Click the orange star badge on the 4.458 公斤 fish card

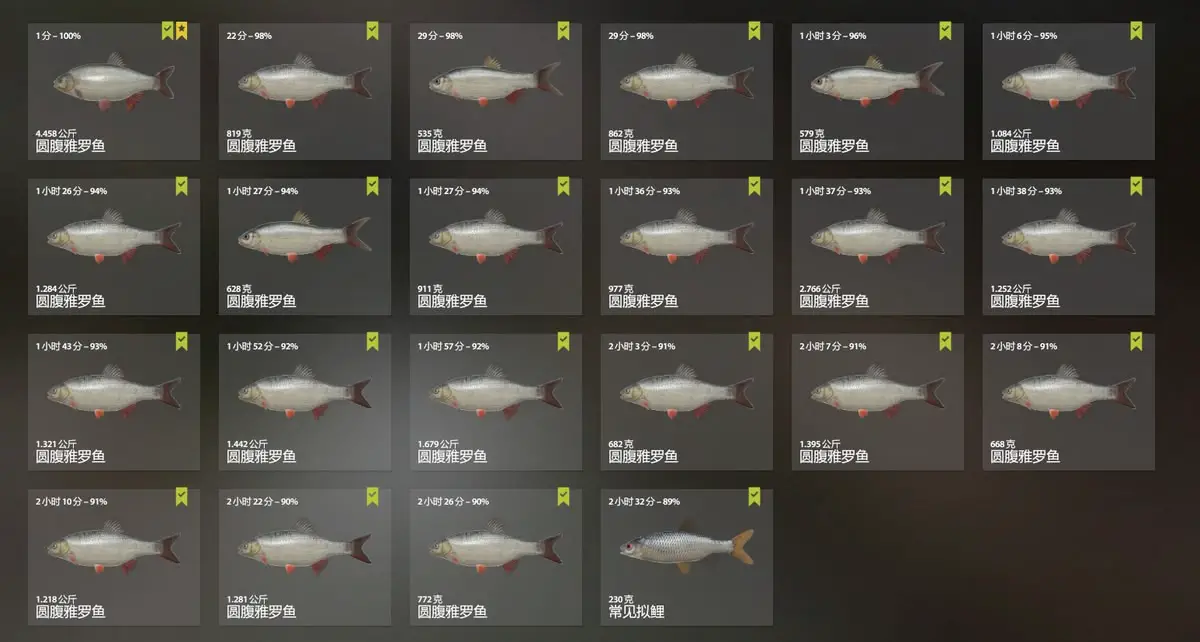(181, 31)
